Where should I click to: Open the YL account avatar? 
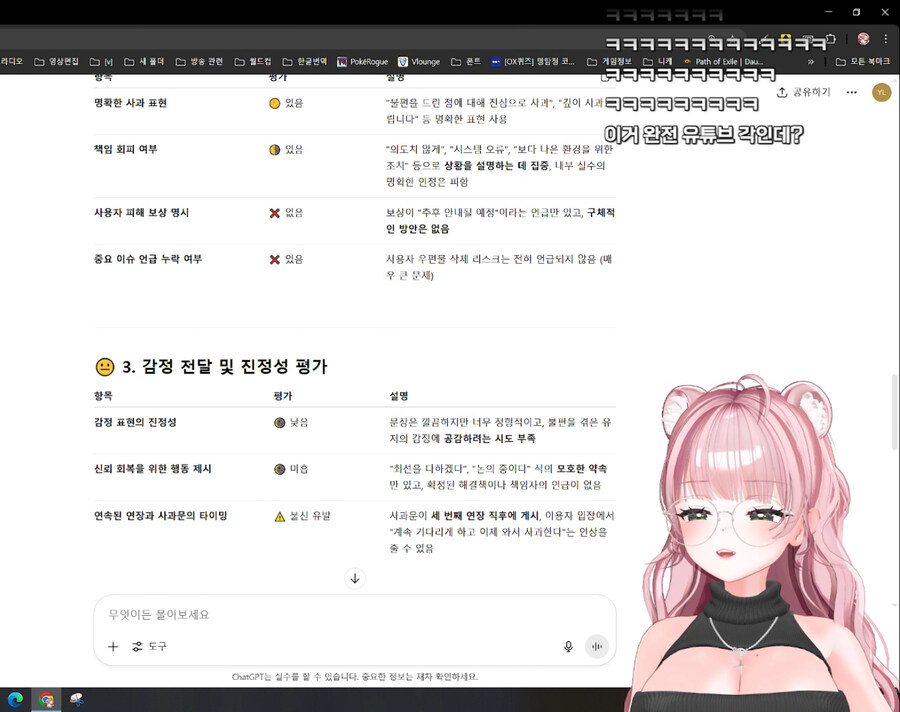click(x=880, y=92)
